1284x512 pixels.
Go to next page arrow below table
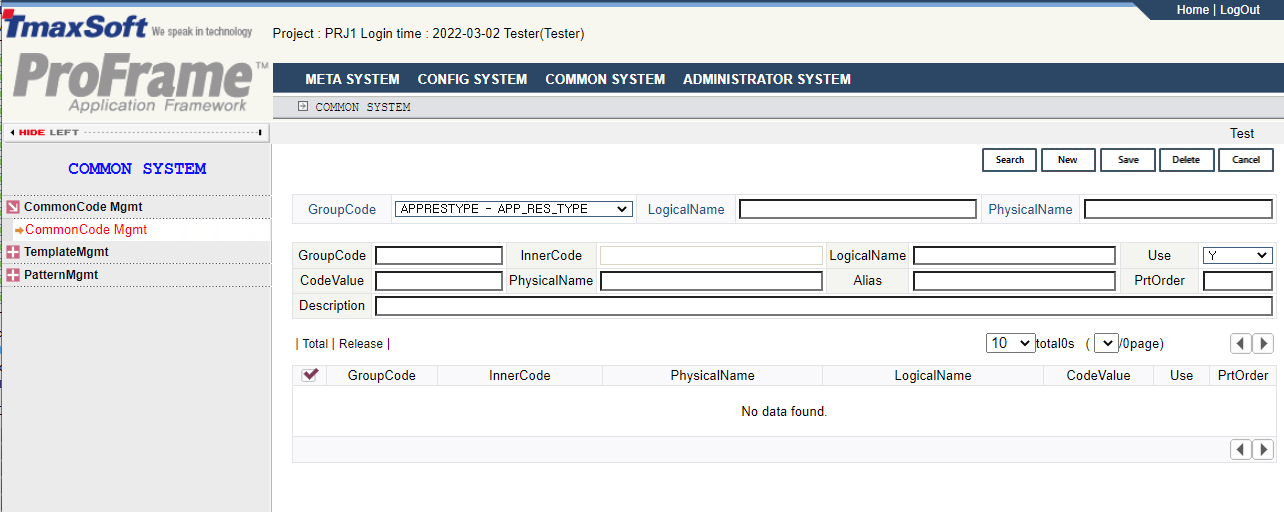1263,450
